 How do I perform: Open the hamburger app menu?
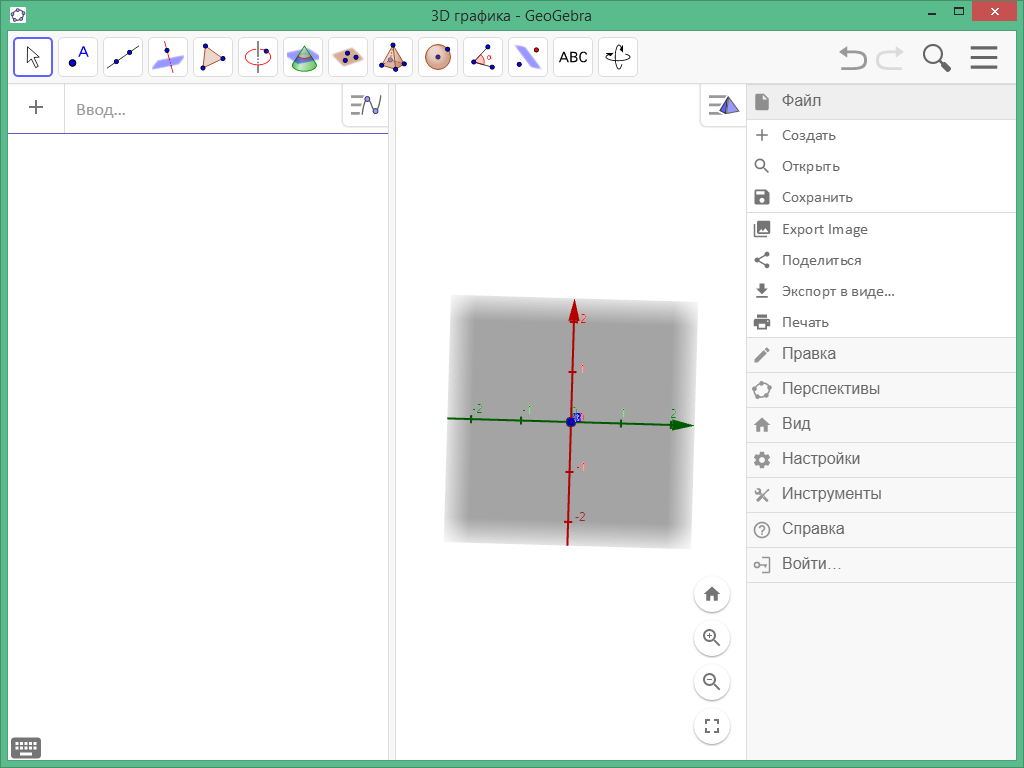984,57
